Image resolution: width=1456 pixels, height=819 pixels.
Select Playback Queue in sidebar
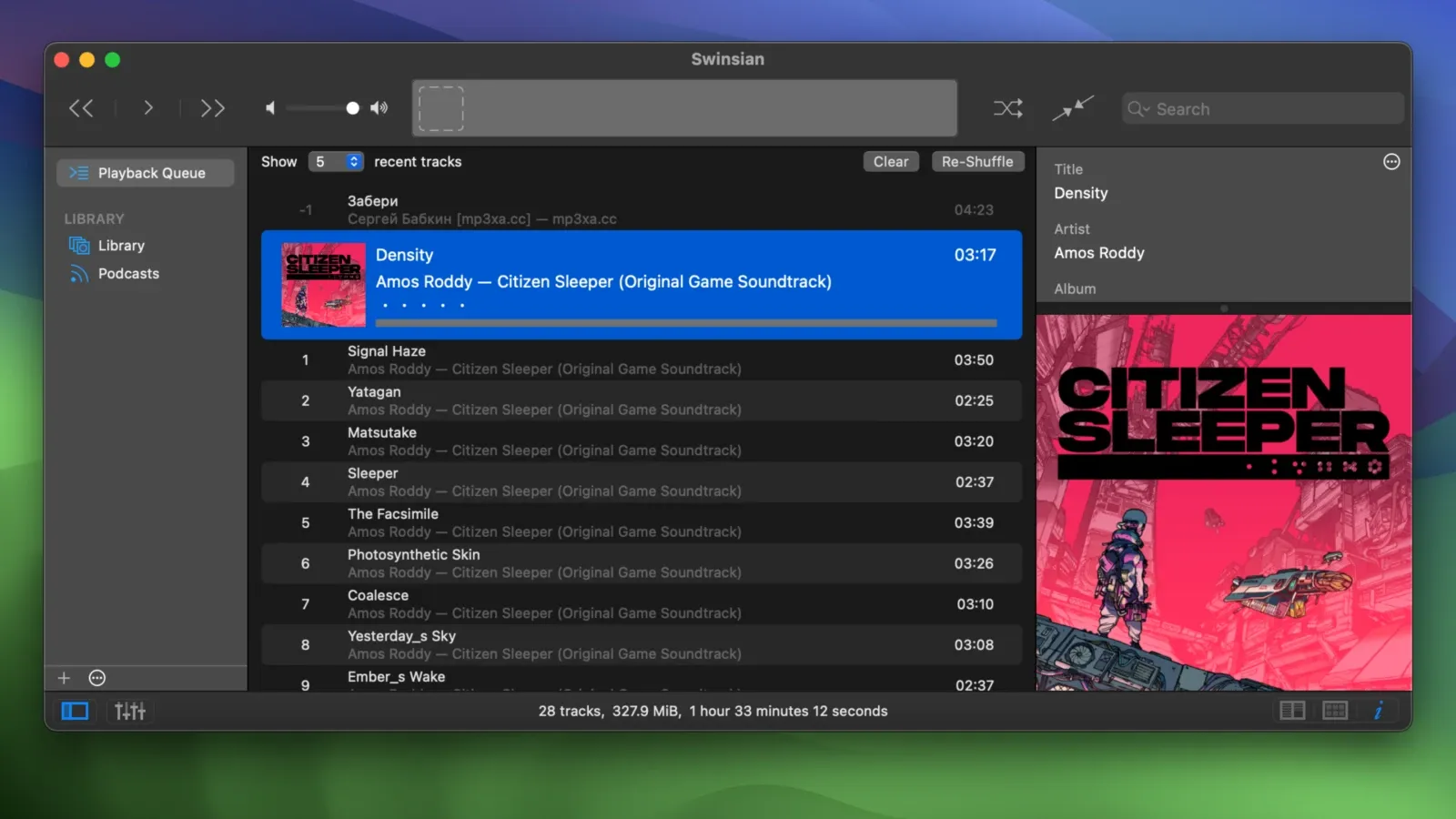click(146, 173)
